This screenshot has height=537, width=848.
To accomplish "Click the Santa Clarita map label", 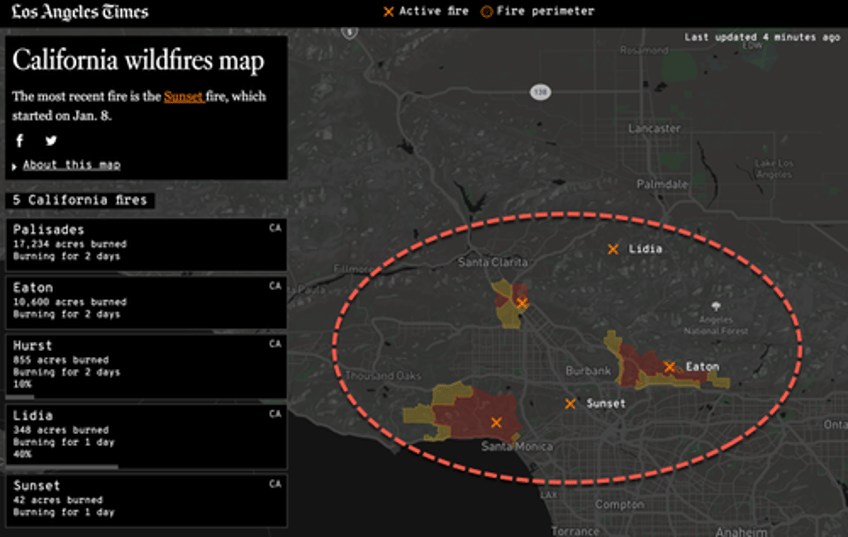I will tap(493, 262).
